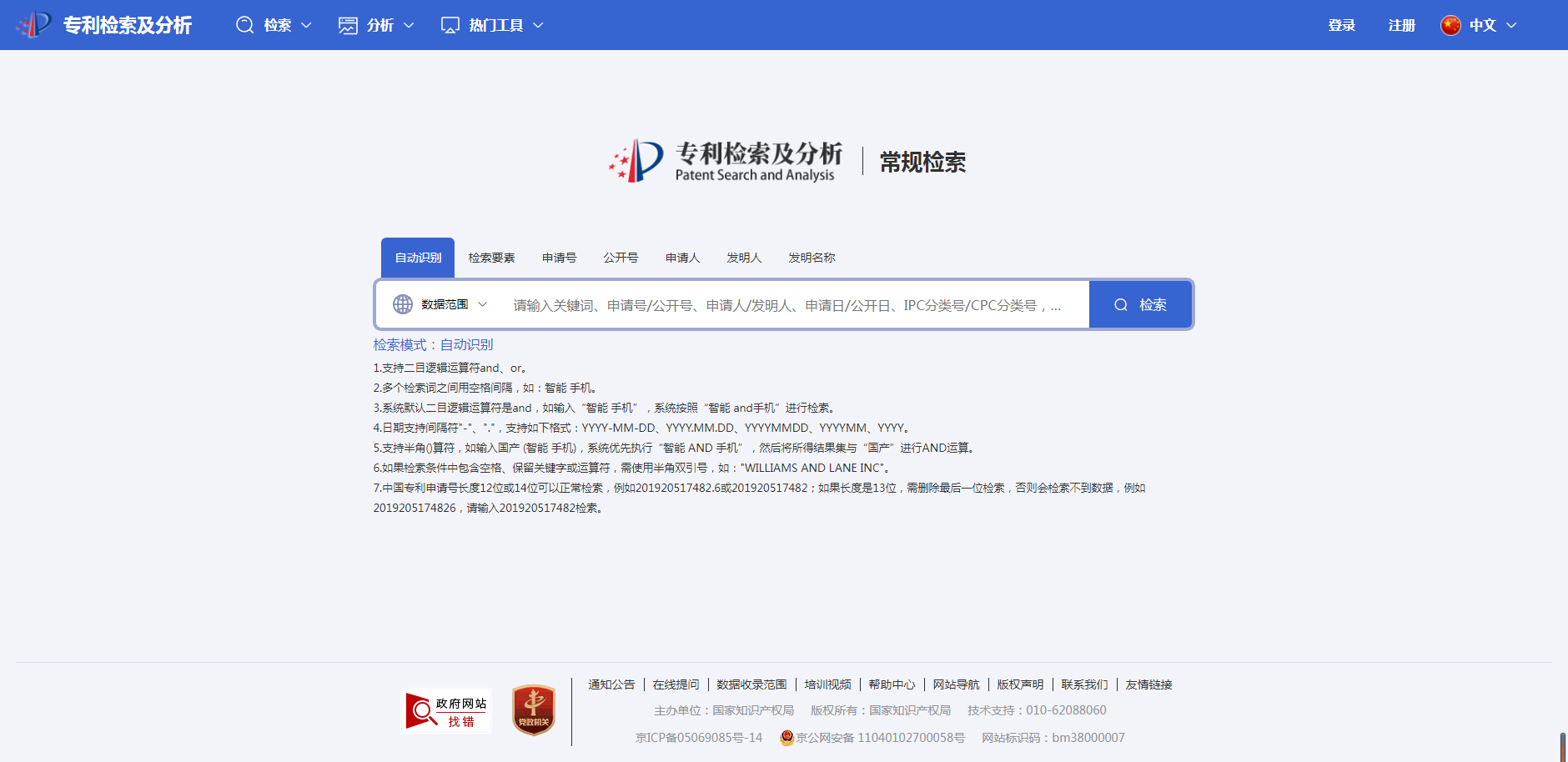Image resolution: width=1568 pixels, height=762 pixels.
Task: Click the chart icon beside 分析 menu
Action: click(348, 25)
